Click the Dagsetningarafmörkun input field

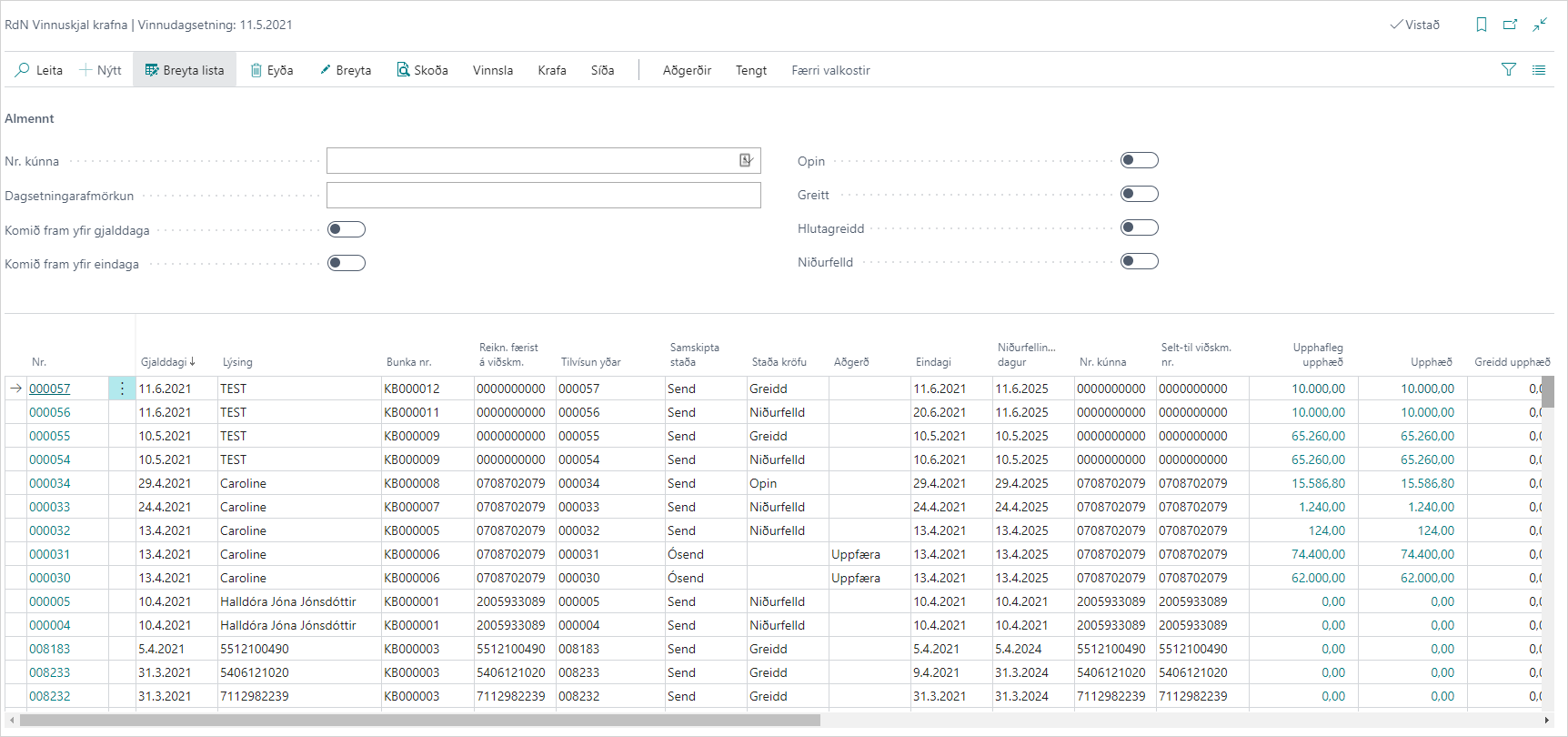tap(544, 195)
